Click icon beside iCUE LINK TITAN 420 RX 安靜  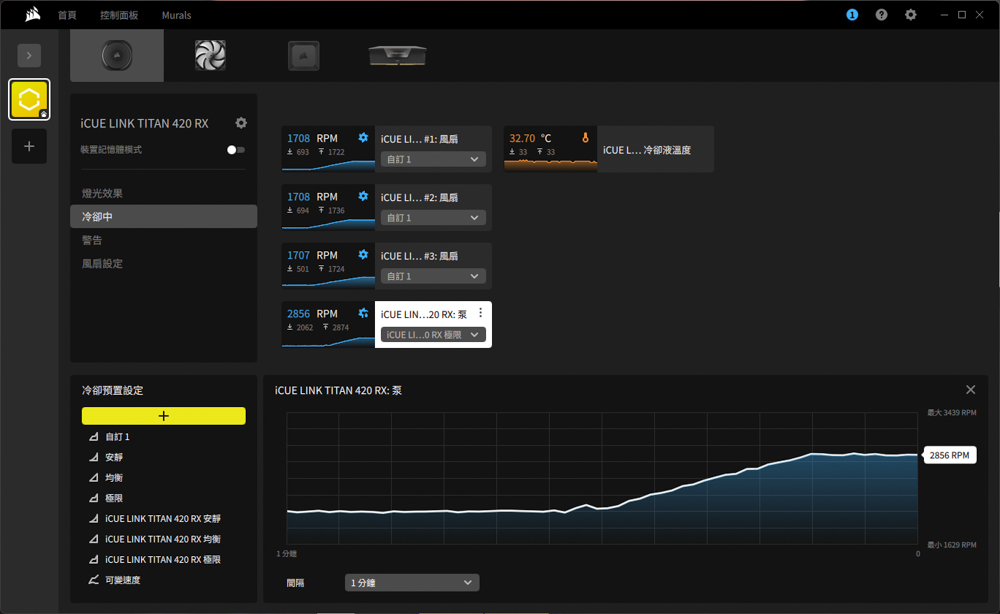pyautogui.click(x=94, y=518)
